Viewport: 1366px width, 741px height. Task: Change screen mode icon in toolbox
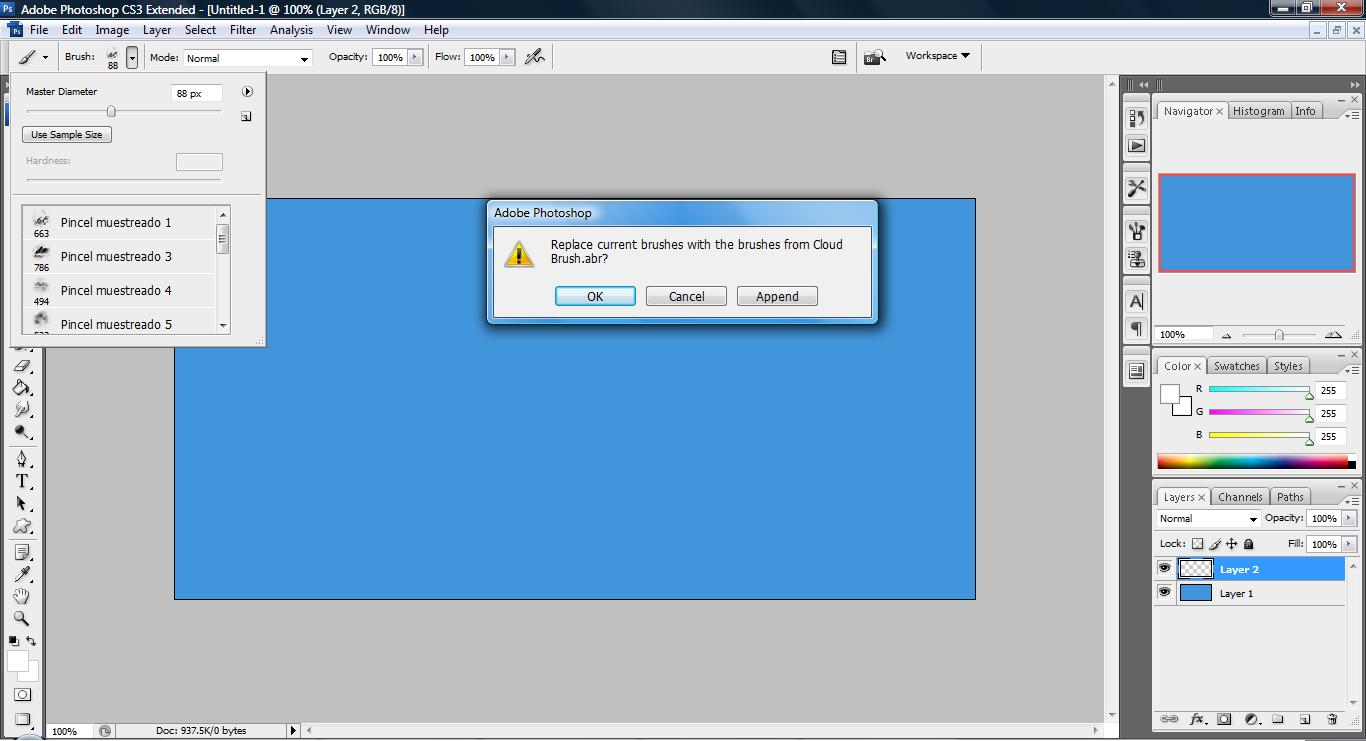(22, 719)
